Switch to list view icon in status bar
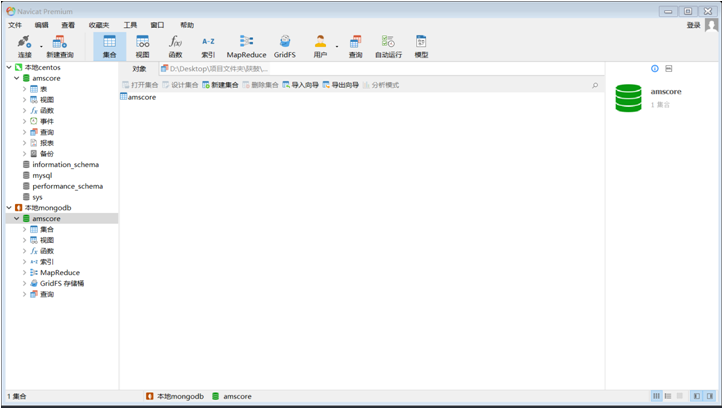 (x=656, y=396)
